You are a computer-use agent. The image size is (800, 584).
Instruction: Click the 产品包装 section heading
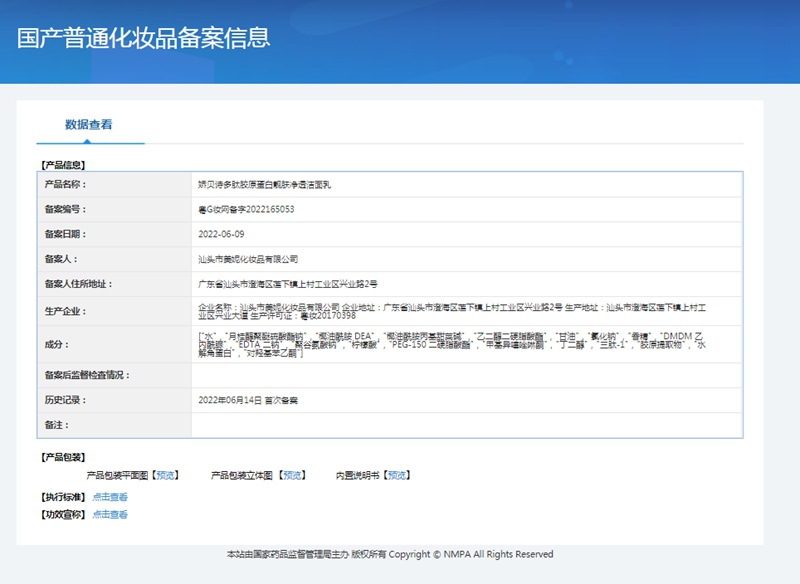(x=63, y=457)
